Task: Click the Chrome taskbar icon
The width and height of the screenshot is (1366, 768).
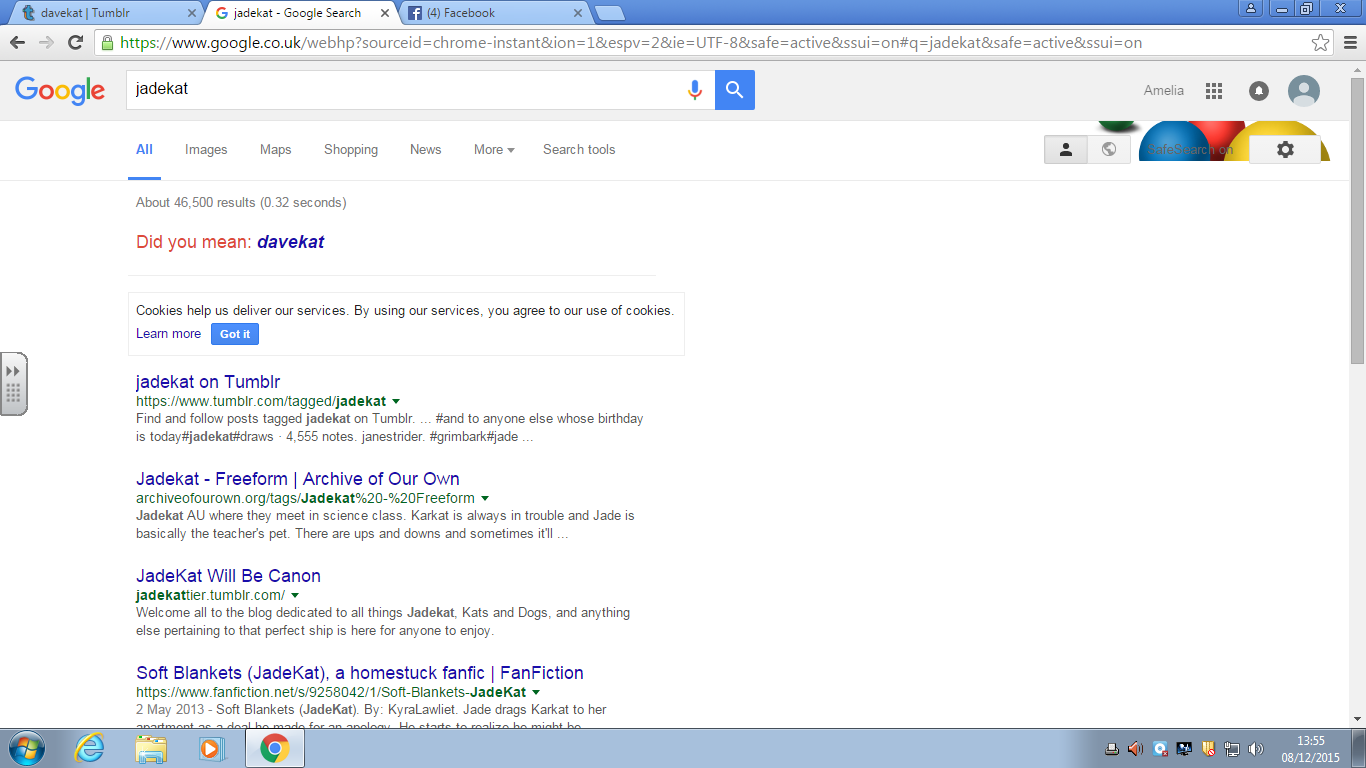Action: tap(275, 748)
